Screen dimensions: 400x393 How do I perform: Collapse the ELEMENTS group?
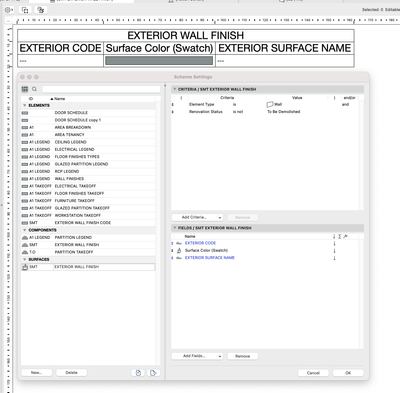pos(24,105)
